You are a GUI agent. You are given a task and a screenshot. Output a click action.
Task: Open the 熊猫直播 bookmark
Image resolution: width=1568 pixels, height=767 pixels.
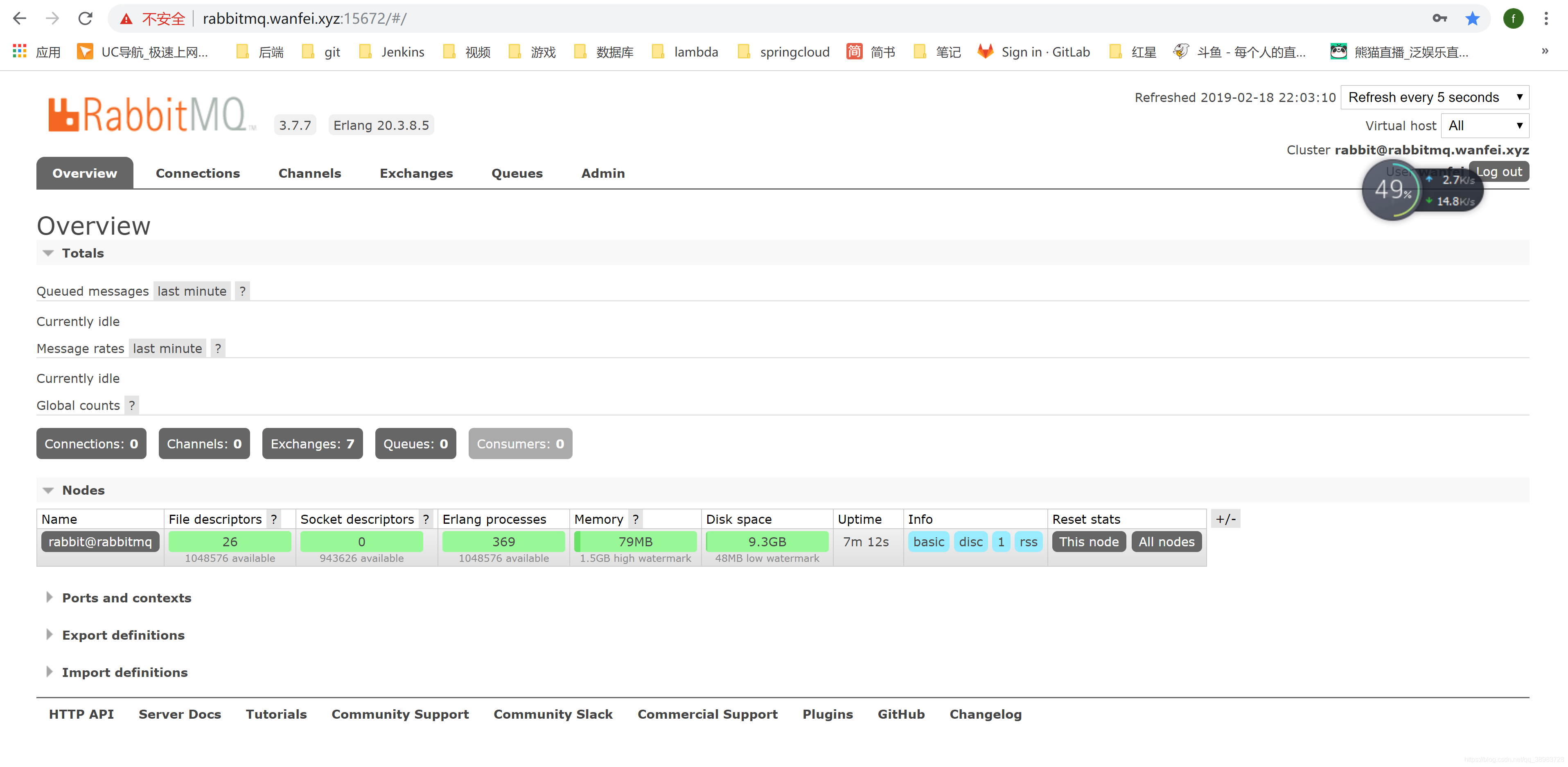click(x=1399, y=52)
